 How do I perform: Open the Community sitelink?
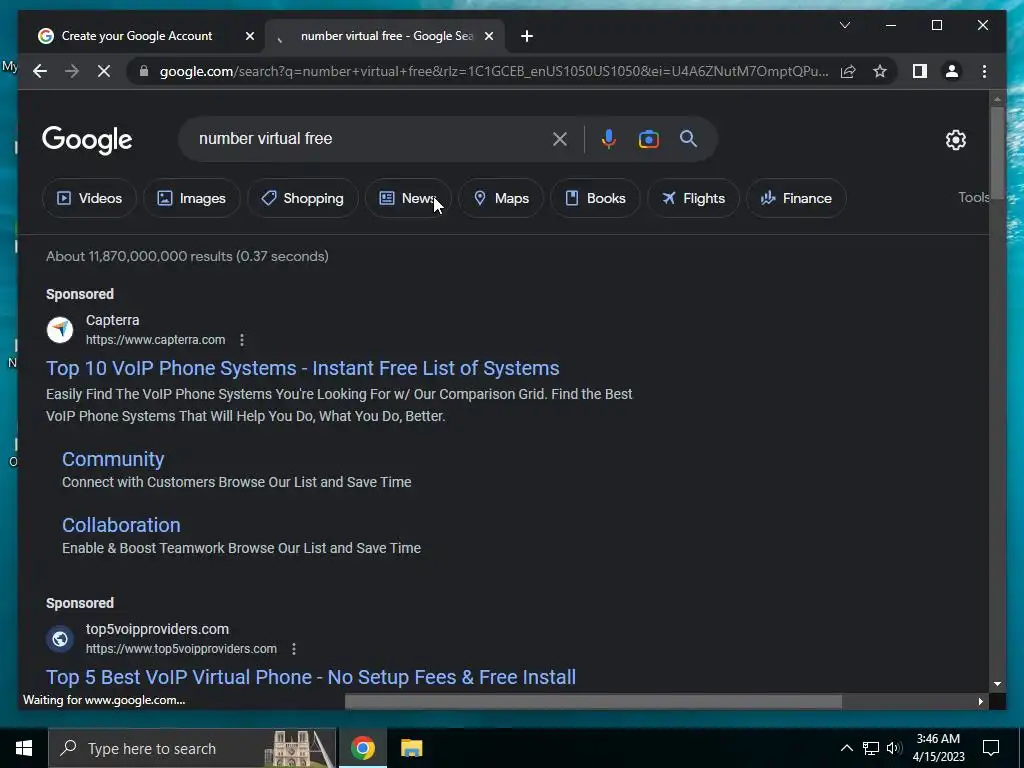[x=113, y=459]
